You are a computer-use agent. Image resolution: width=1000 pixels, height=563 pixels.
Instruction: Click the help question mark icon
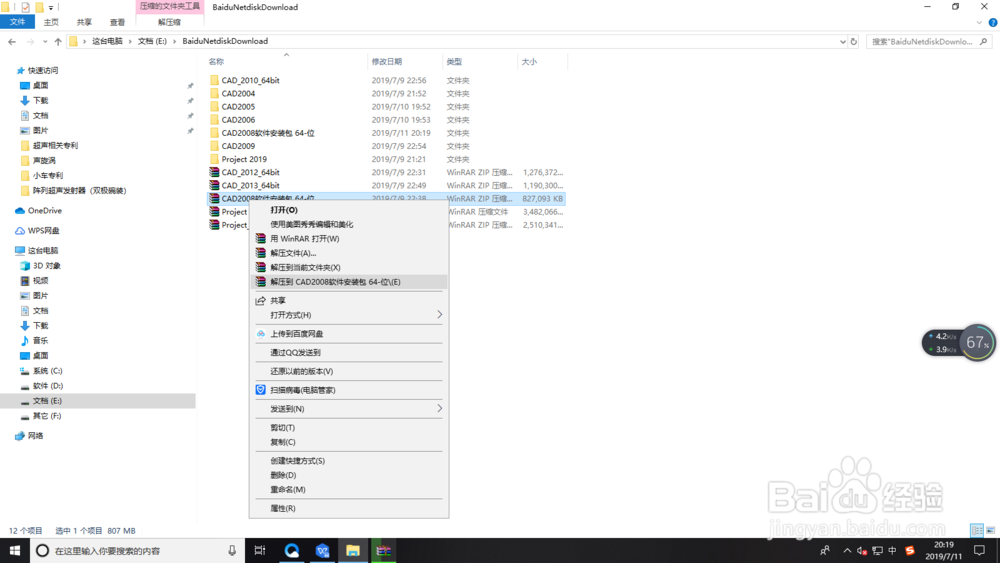pyautogui.click(x=992, y=22)
